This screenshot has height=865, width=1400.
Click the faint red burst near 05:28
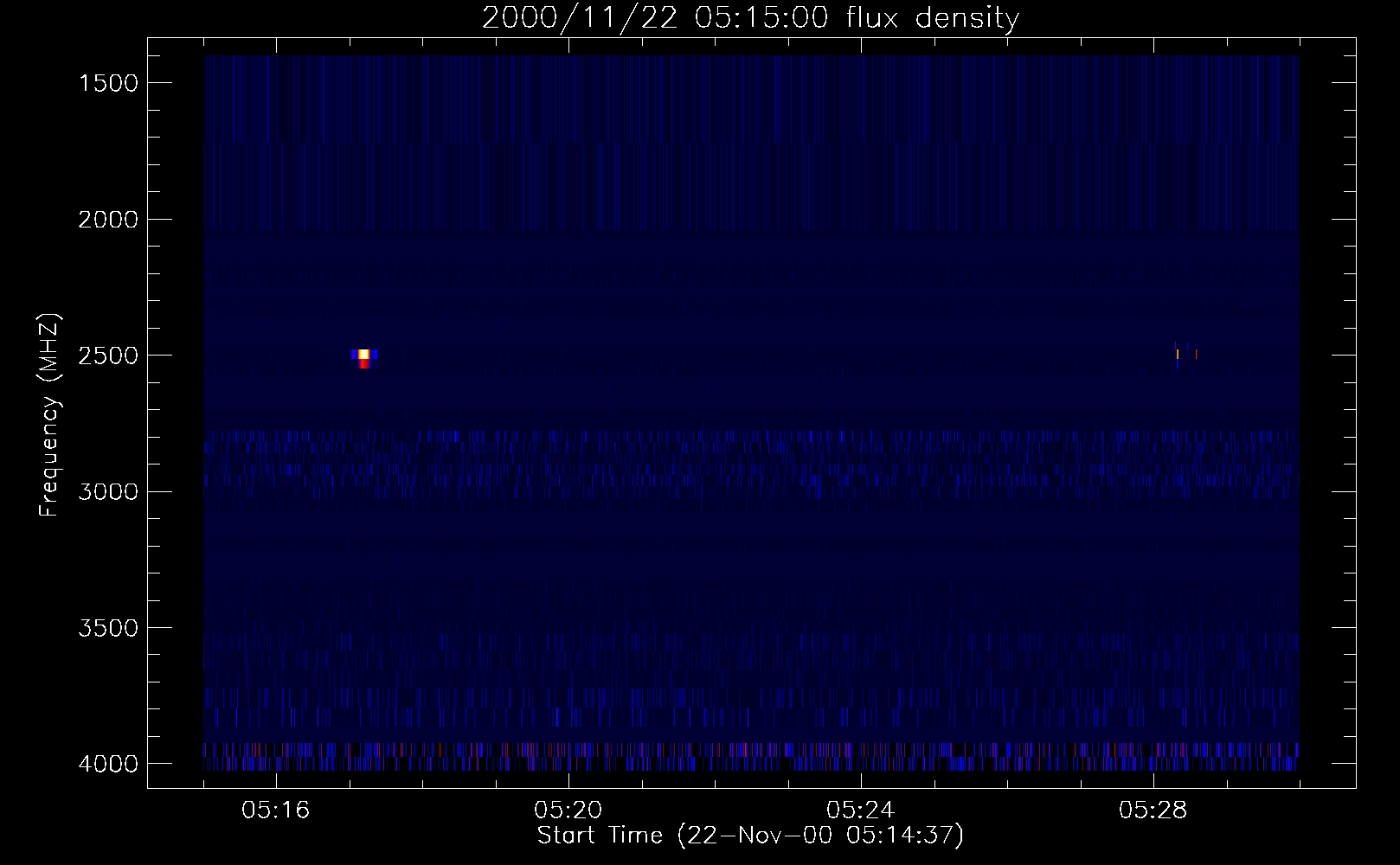pyautogui.click(x=1185, y=354)
